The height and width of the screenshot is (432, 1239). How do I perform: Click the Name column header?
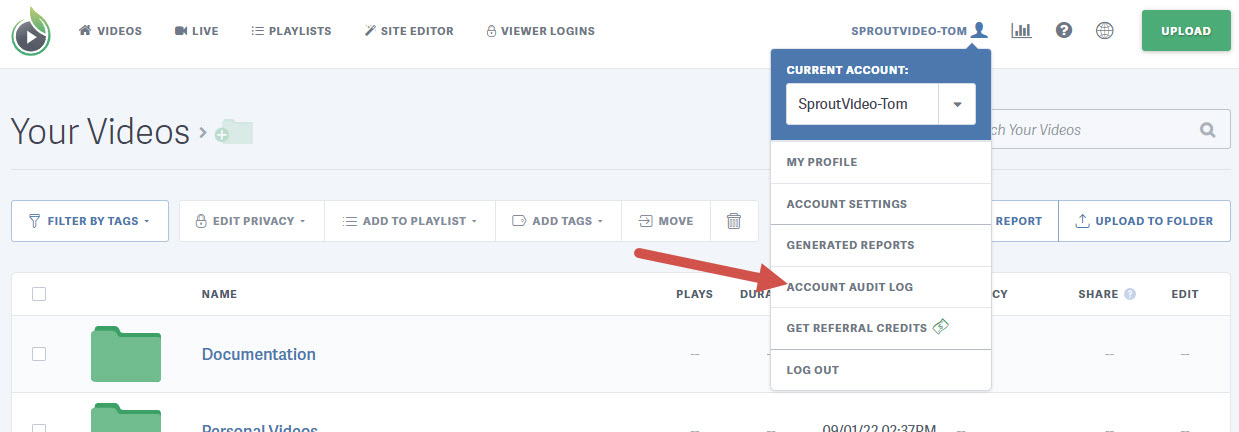pos(219,294)
